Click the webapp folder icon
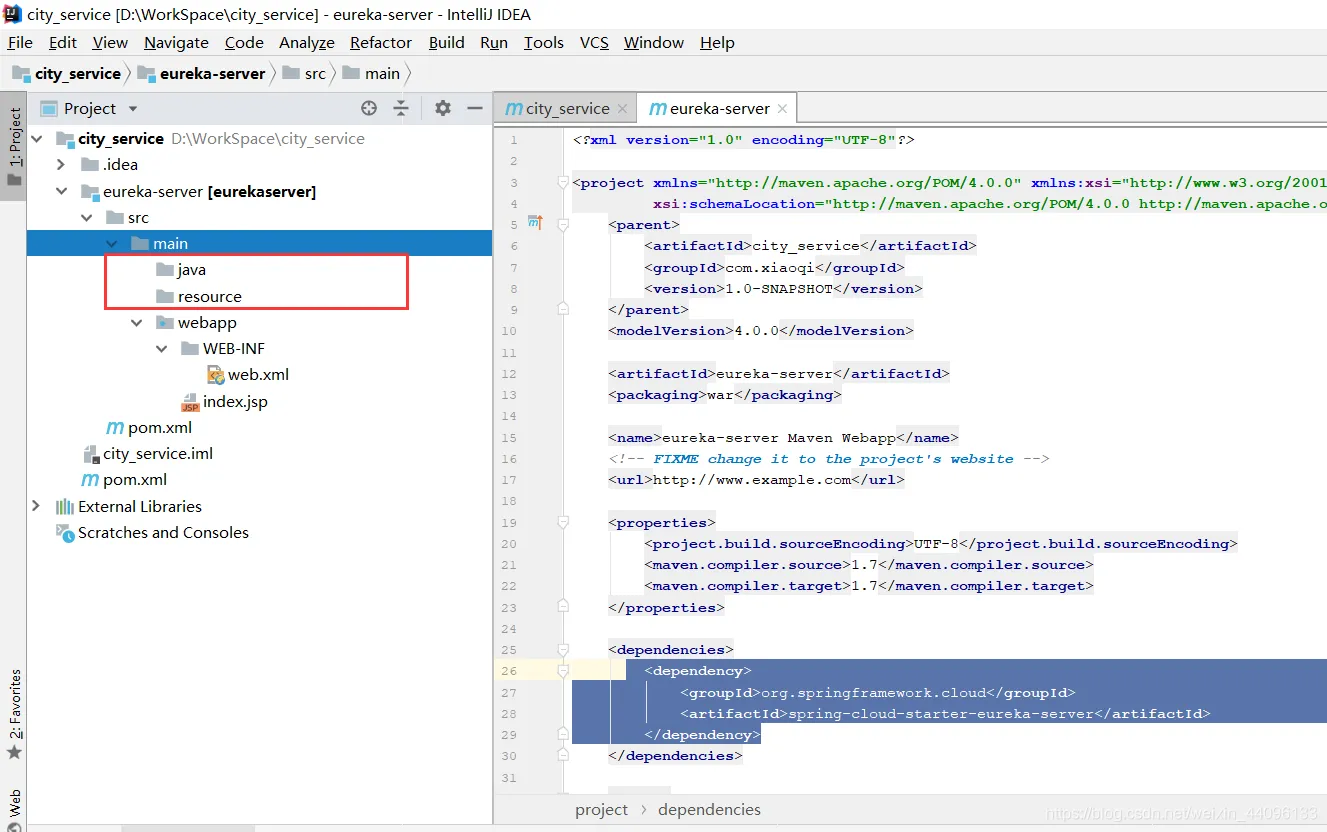This screenshot has height=832, width=1327. pyautogui.click(x=165, y=322)
